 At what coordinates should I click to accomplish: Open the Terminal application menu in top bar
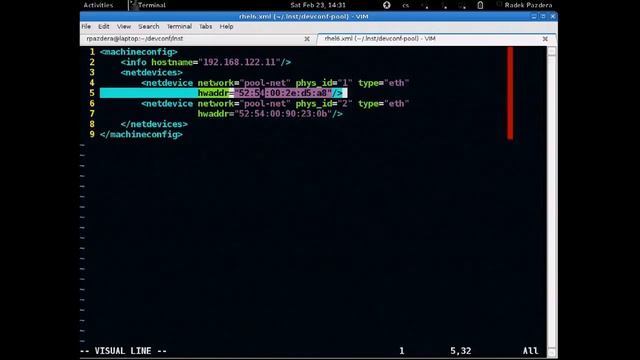tap(147, 5)
